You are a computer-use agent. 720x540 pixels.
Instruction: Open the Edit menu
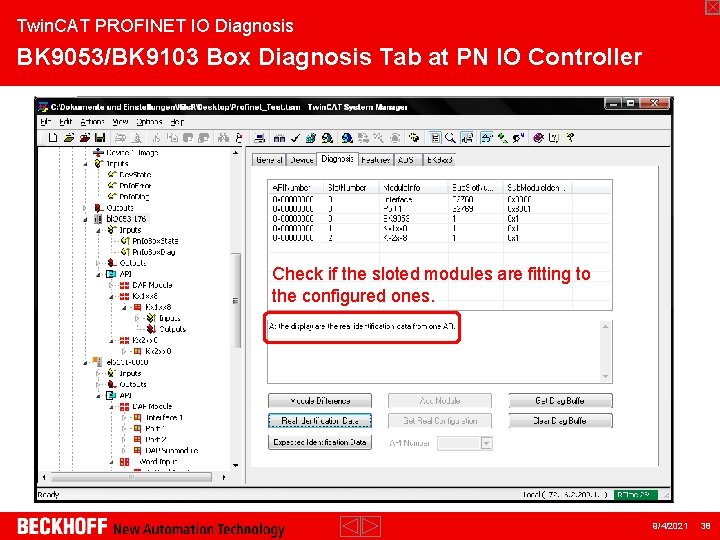66,122
